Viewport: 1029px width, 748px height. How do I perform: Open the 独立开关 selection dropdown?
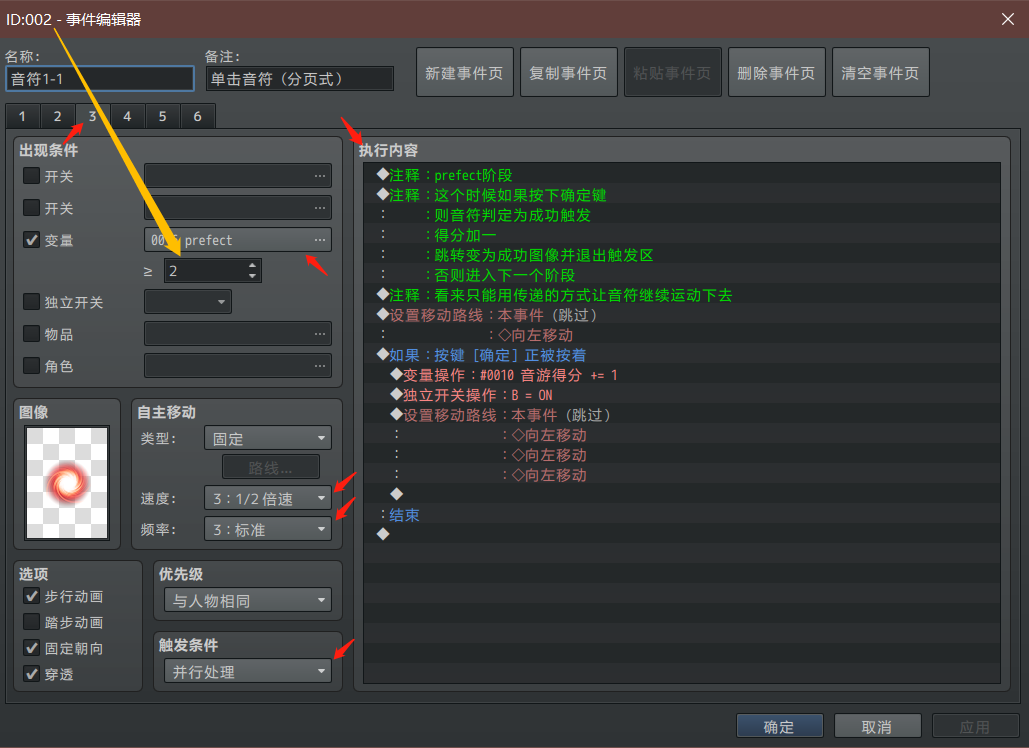click(188, 302)
